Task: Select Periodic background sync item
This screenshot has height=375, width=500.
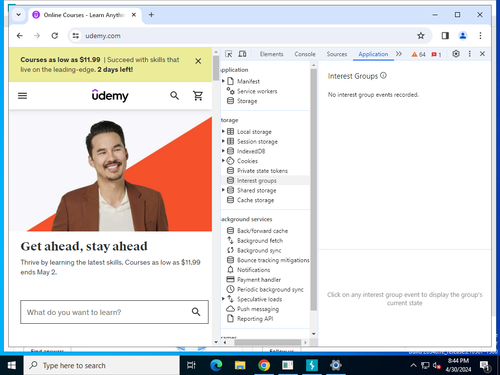Action: [x=270, y=289]
